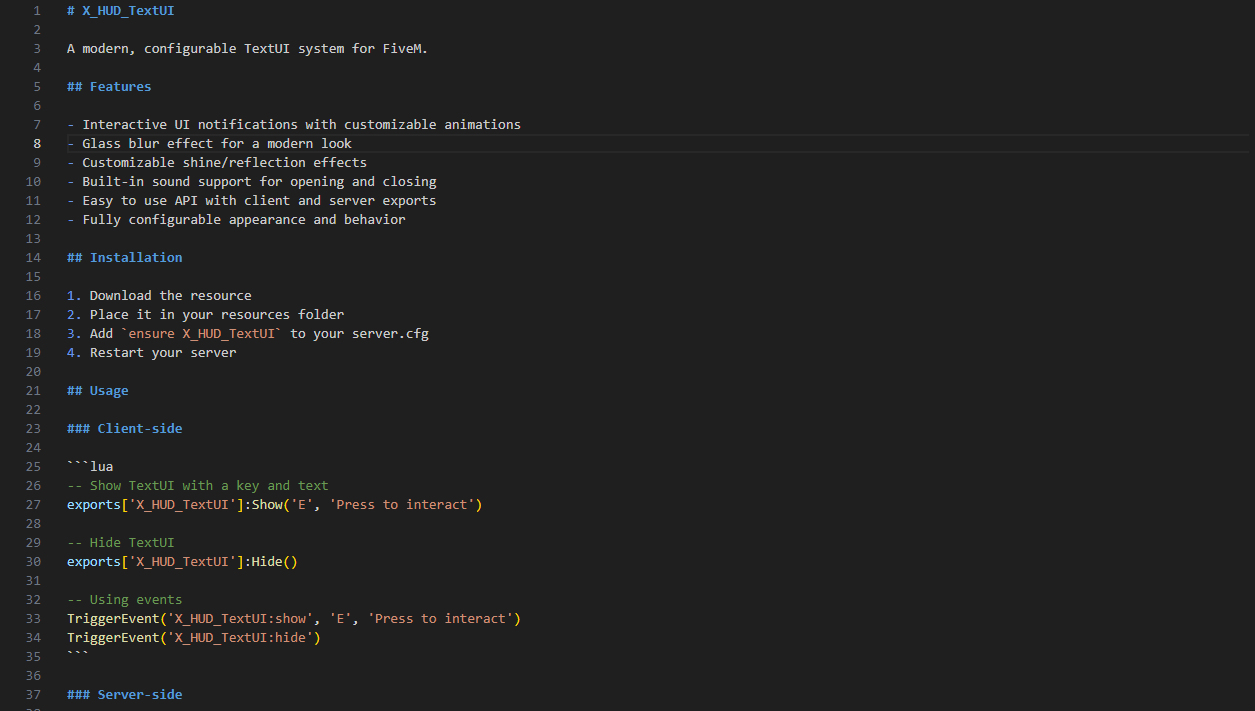Select line number 20 in the gutter
Viewport: 1255px width, 711px height.
tap(33, 371)
